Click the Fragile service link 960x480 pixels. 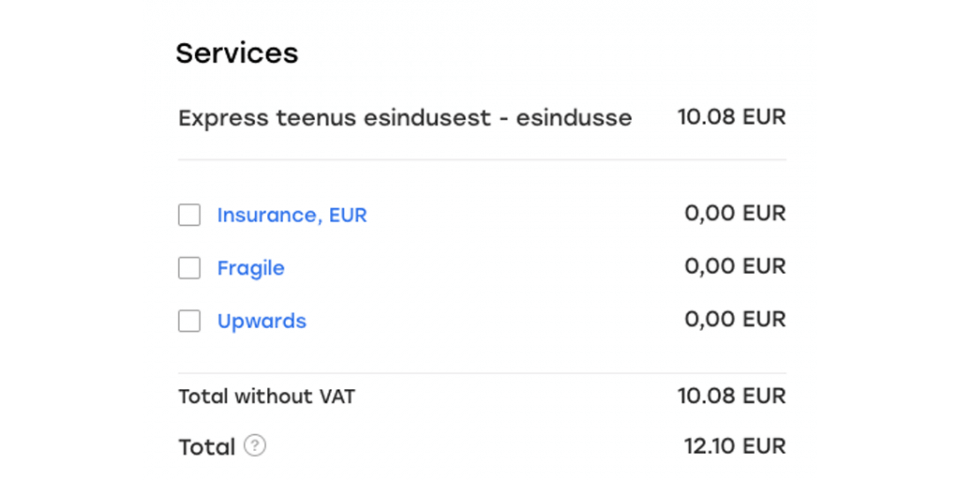[x=251, y=268]
